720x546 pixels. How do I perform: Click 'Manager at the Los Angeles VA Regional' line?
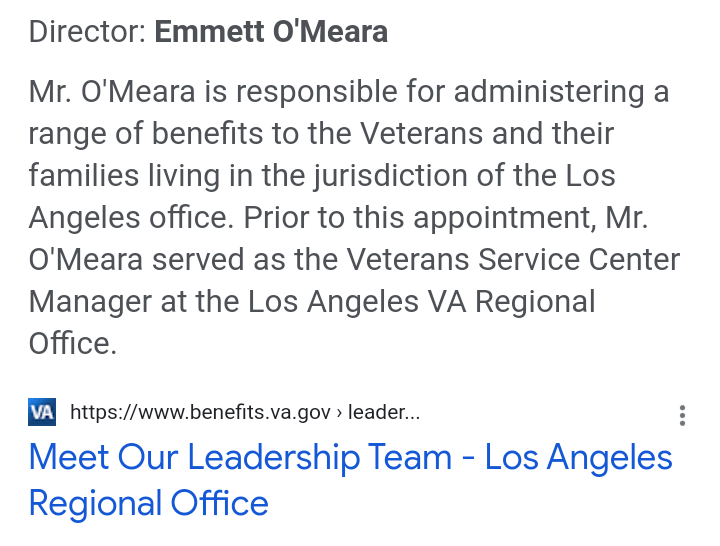click(311, 301)
